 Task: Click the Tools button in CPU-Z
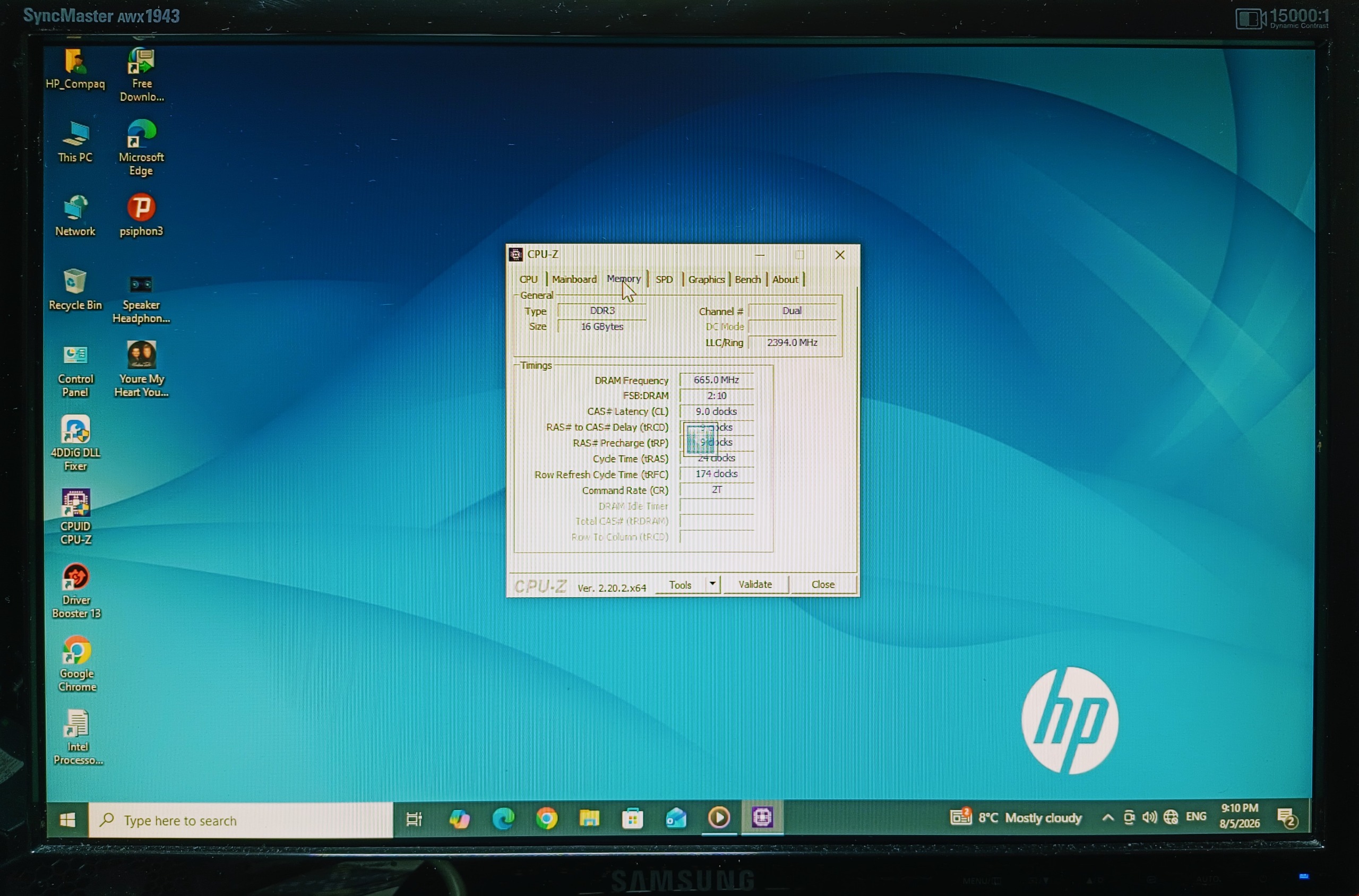click(x=680, y=584)
